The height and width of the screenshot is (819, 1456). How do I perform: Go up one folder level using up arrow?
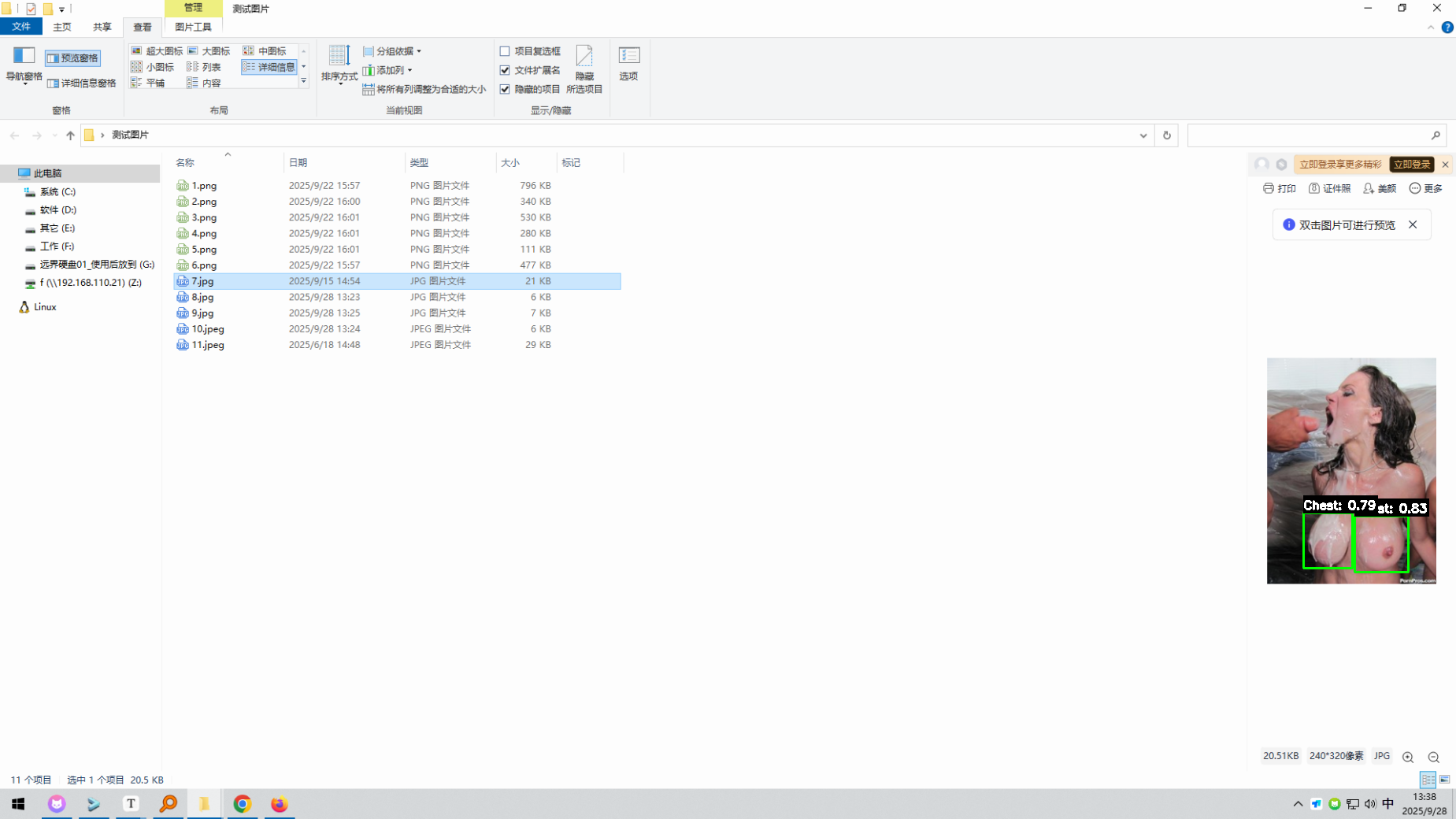[x=70, y=135]
